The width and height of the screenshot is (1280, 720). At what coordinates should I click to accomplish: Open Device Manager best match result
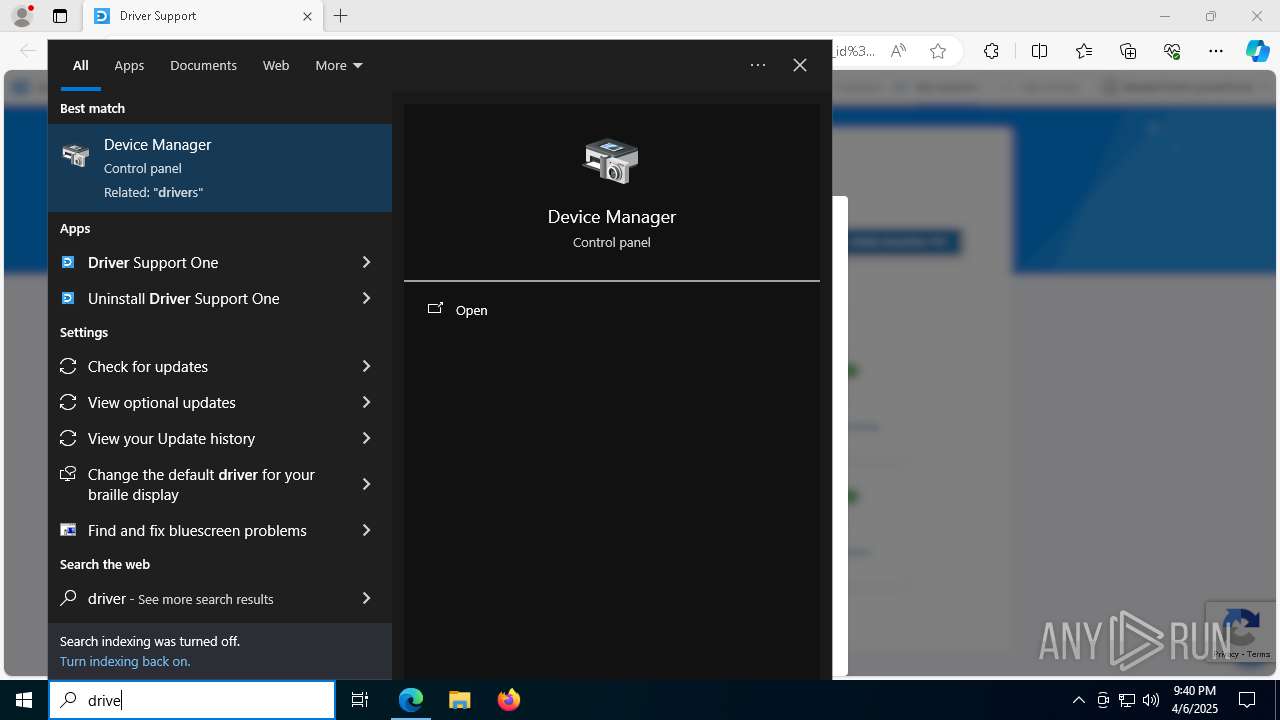pyautogui.click(x=220, y=168)
